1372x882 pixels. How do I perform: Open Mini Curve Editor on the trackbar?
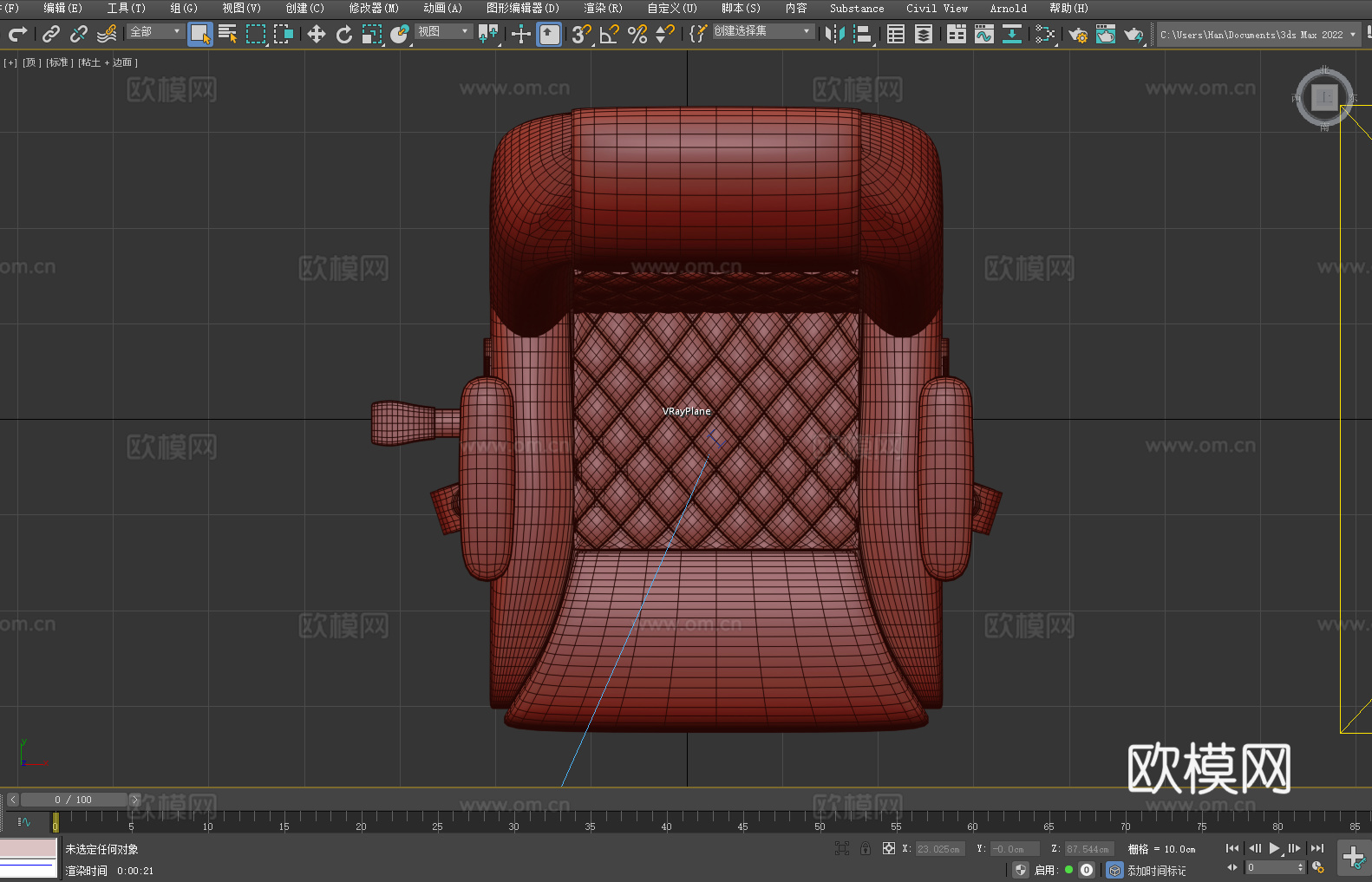(23, 822)
